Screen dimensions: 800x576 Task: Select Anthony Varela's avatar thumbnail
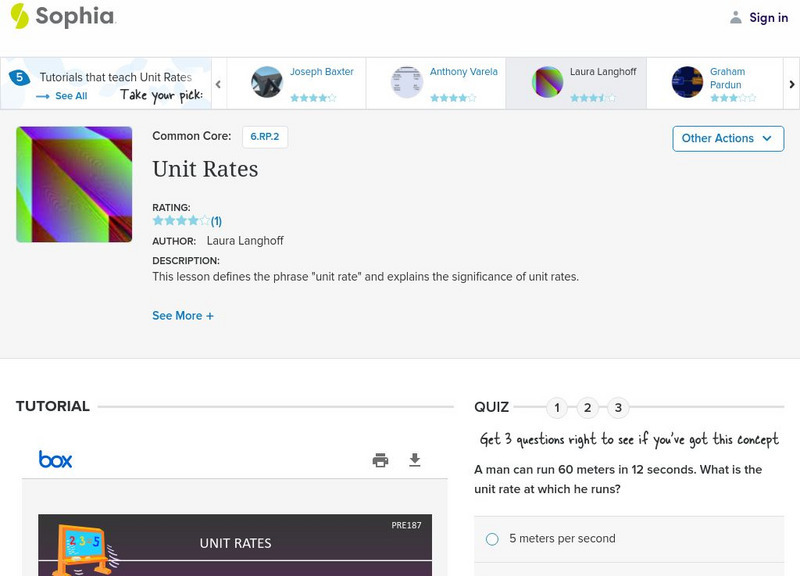406,82
